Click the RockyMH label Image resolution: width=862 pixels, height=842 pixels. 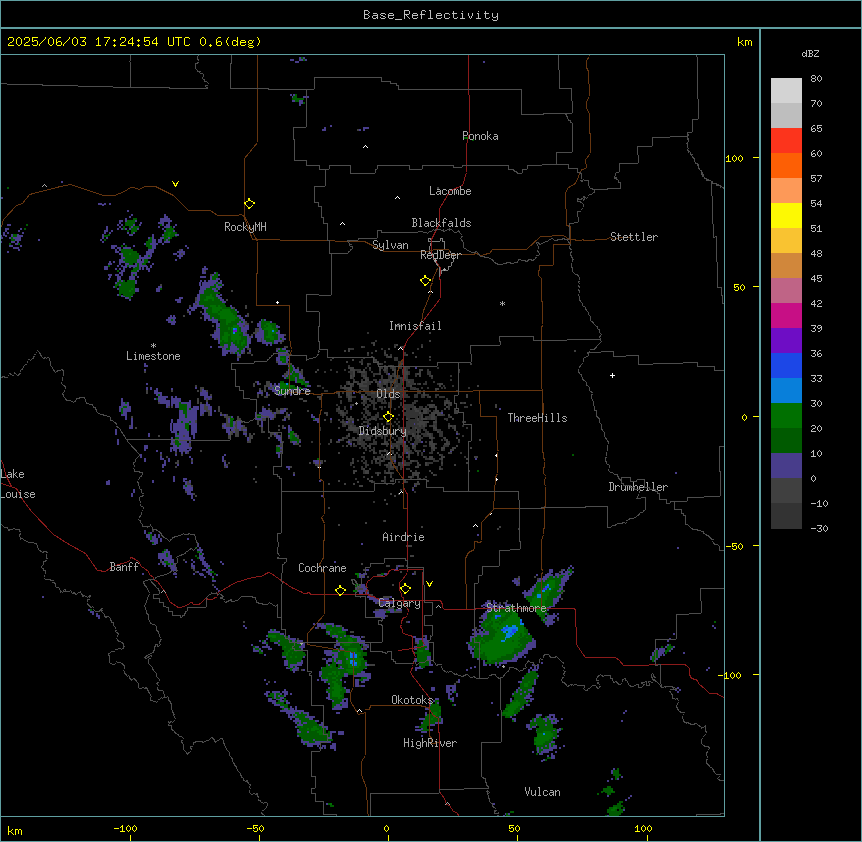(x=245, y=227)
